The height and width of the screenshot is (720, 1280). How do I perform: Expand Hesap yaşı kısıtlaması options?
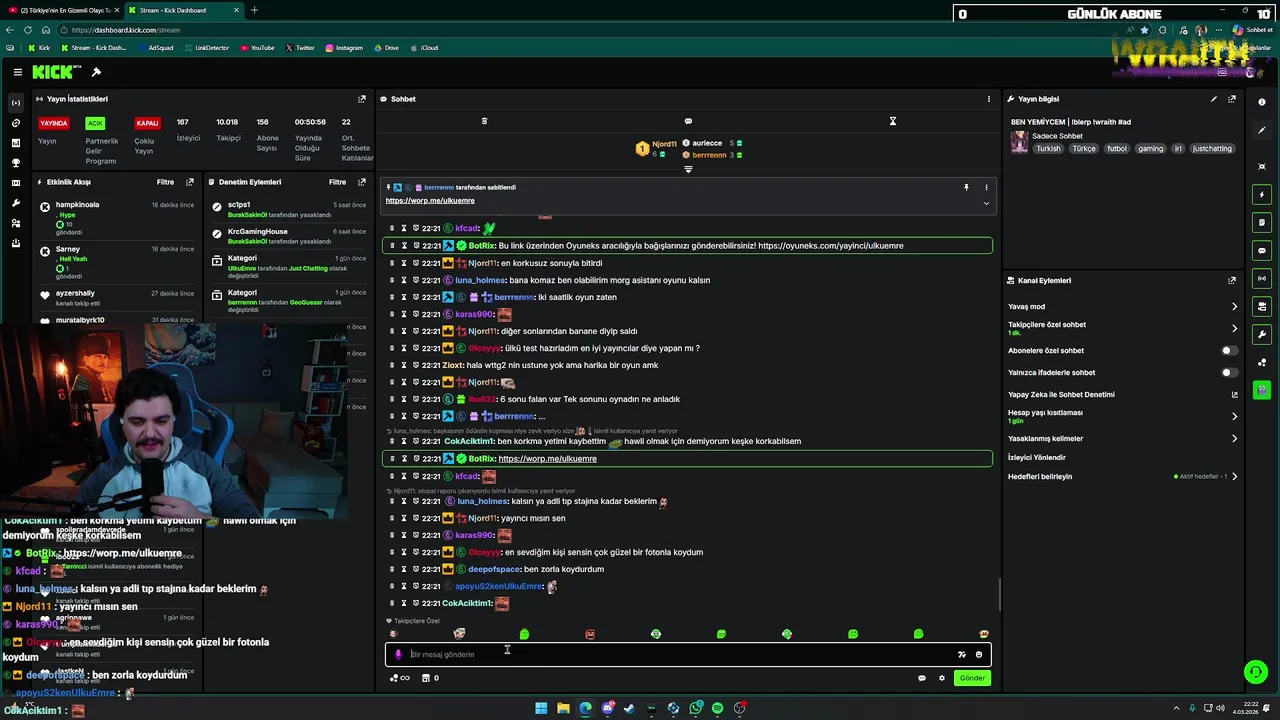pyautogui.click(x=1234, y=416)
